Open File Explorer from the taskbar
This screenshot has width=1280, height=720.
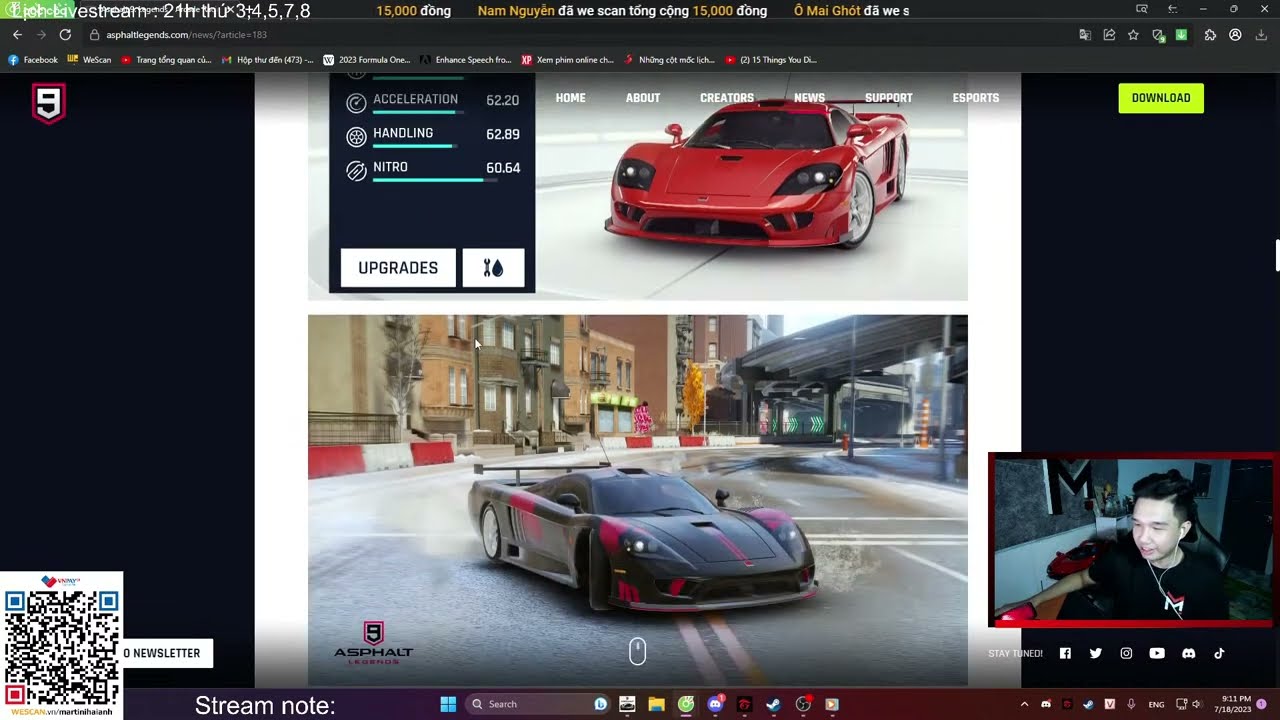(656, 704)
